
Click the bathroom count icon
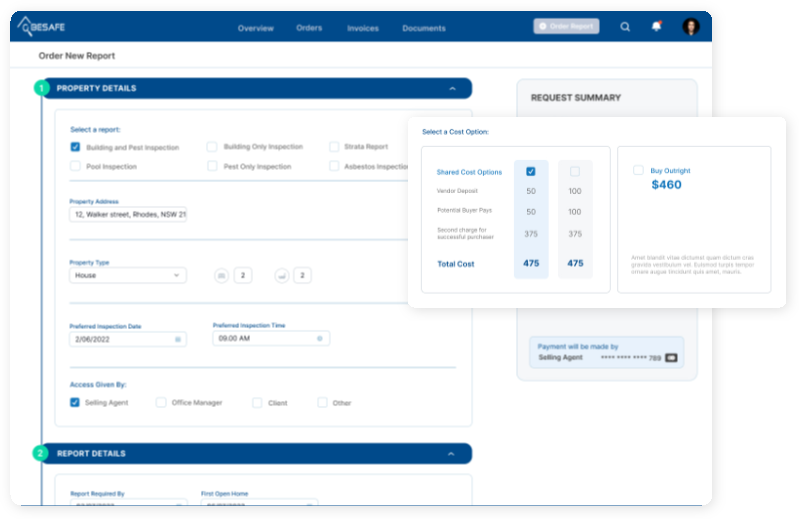[282, 275]
